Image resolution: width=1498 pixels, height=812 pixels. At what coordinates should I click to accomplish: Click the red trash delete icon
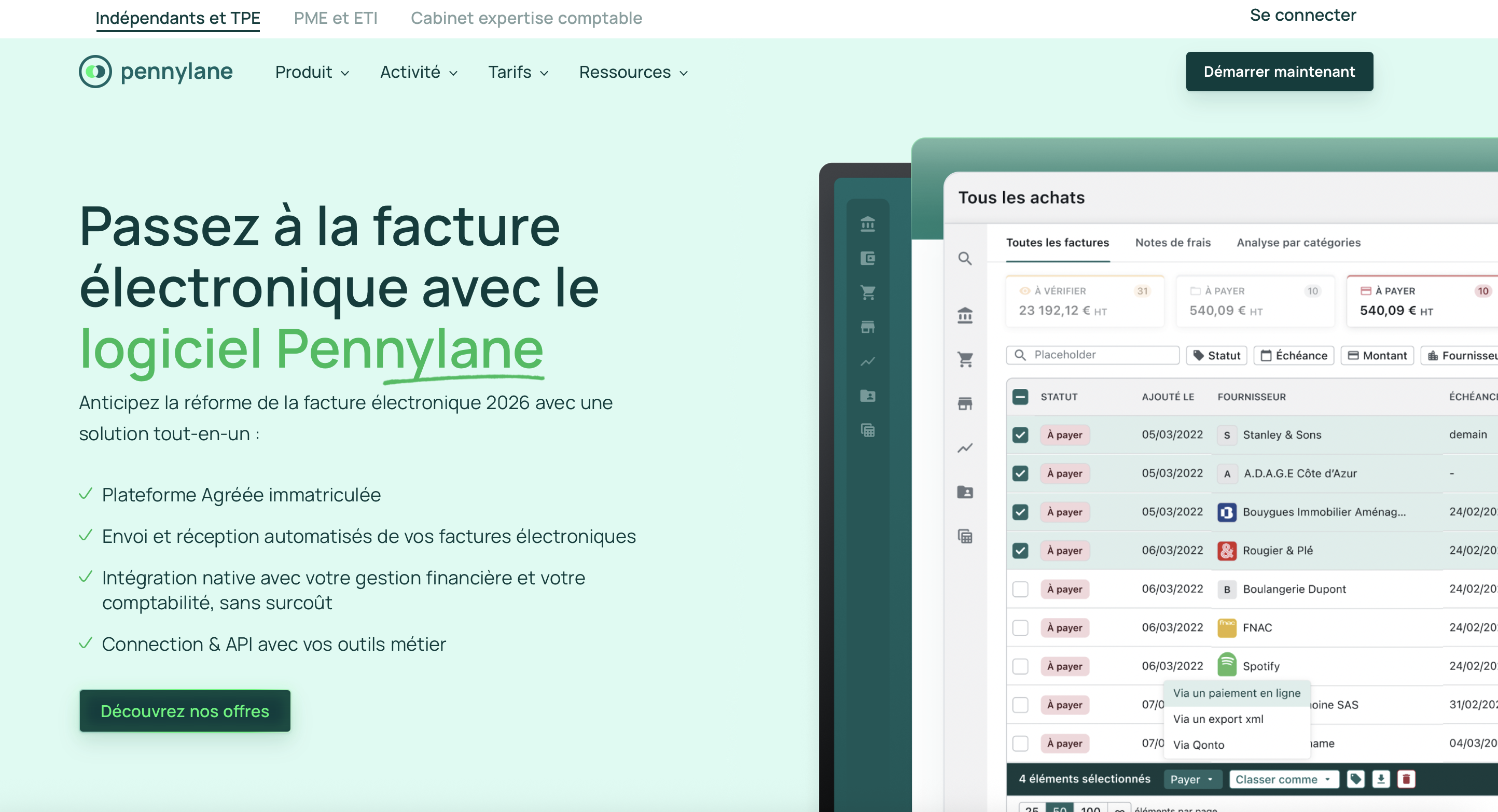tap(1406, 779)
